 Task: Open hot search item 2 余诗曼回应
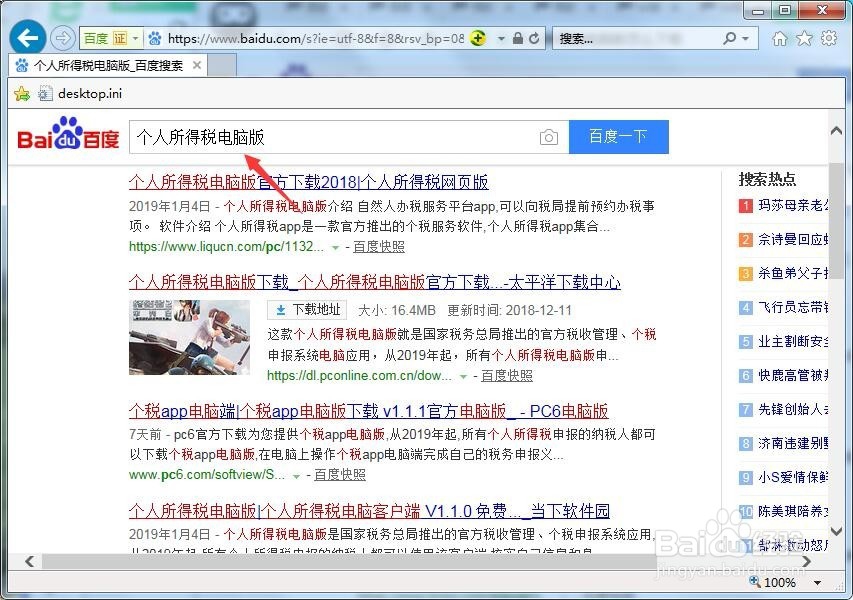pyautogui.click(x=783, y=239)
